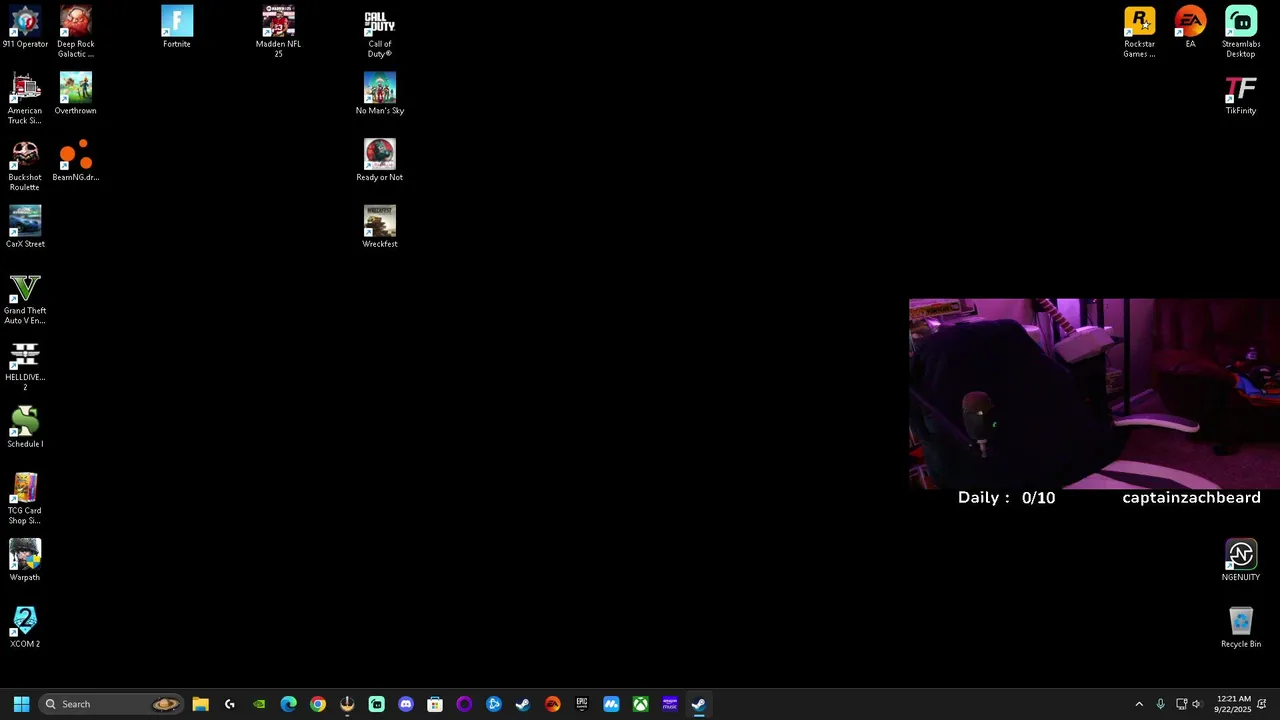The image size is (1280, 720).
Task: Open the Xbox app from the taskbar
Action: click(x=640, y=704)
